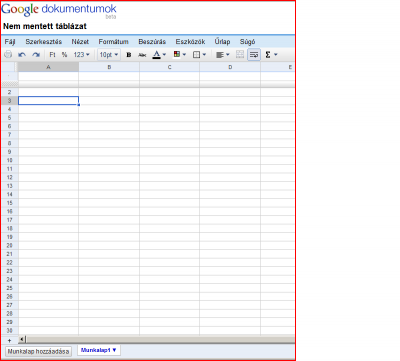This screenshot has height=361, width=400.
Task: Click the Munkalap hozzáadása button
Action: [x=38, y=351]
